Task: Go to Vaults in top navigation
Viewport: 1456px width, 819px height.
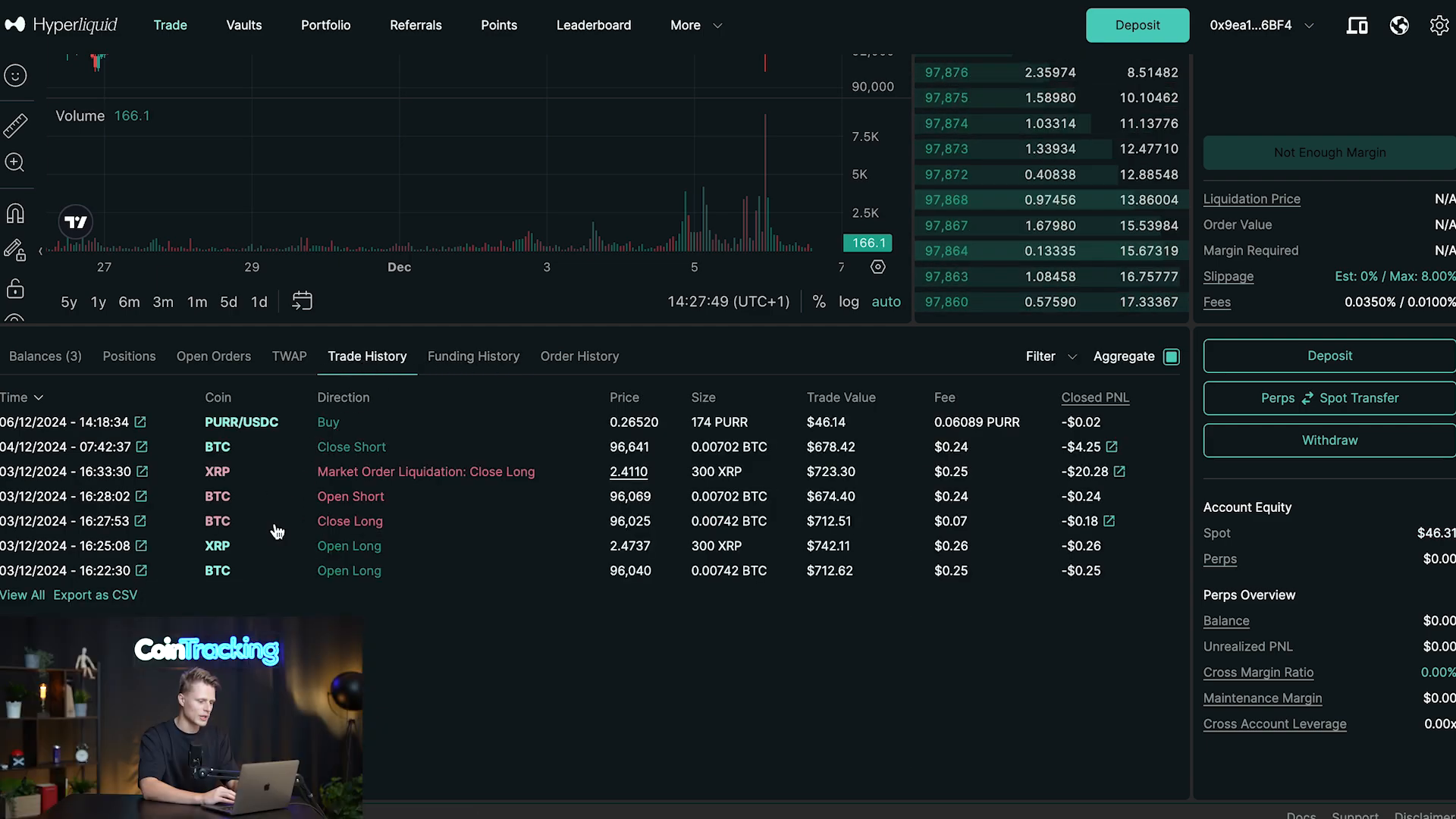Action: coord(244,25)
